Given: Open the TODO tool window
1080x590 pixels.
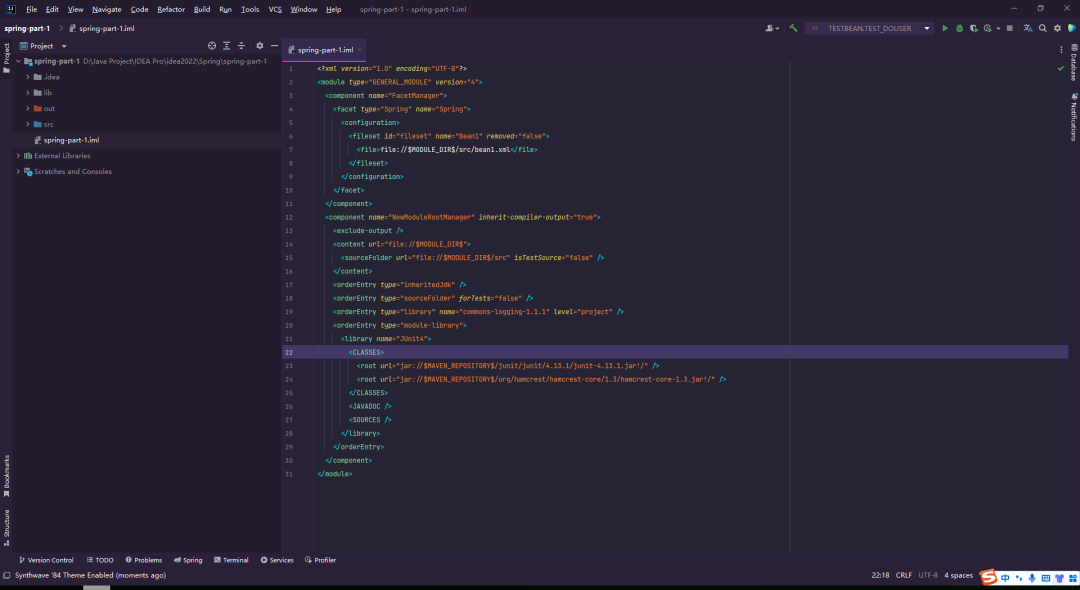Looking at the screenshot, I should click(100, 560).
